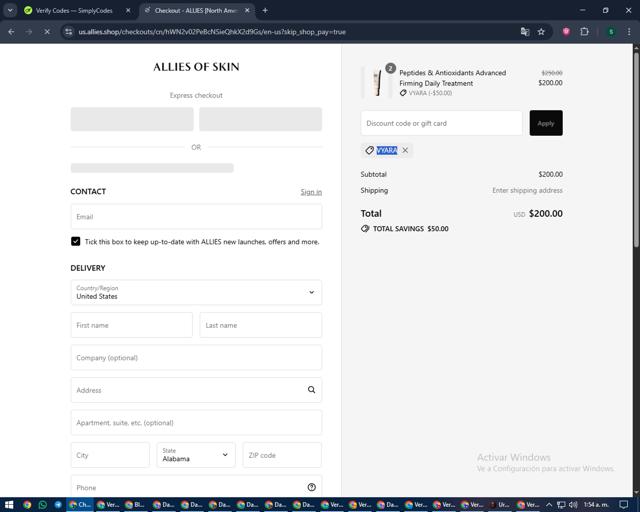
Task: Click the taskbar clock showing 1:54 a. m.
Action: click(596, 505)
